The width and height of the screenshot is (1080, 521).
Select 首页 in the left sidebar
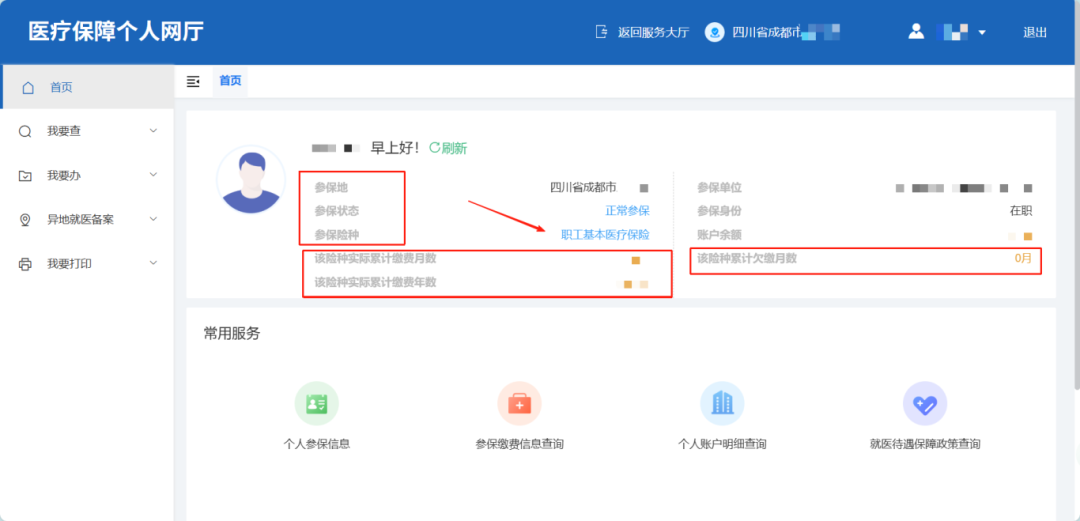(x=87, y=88)
